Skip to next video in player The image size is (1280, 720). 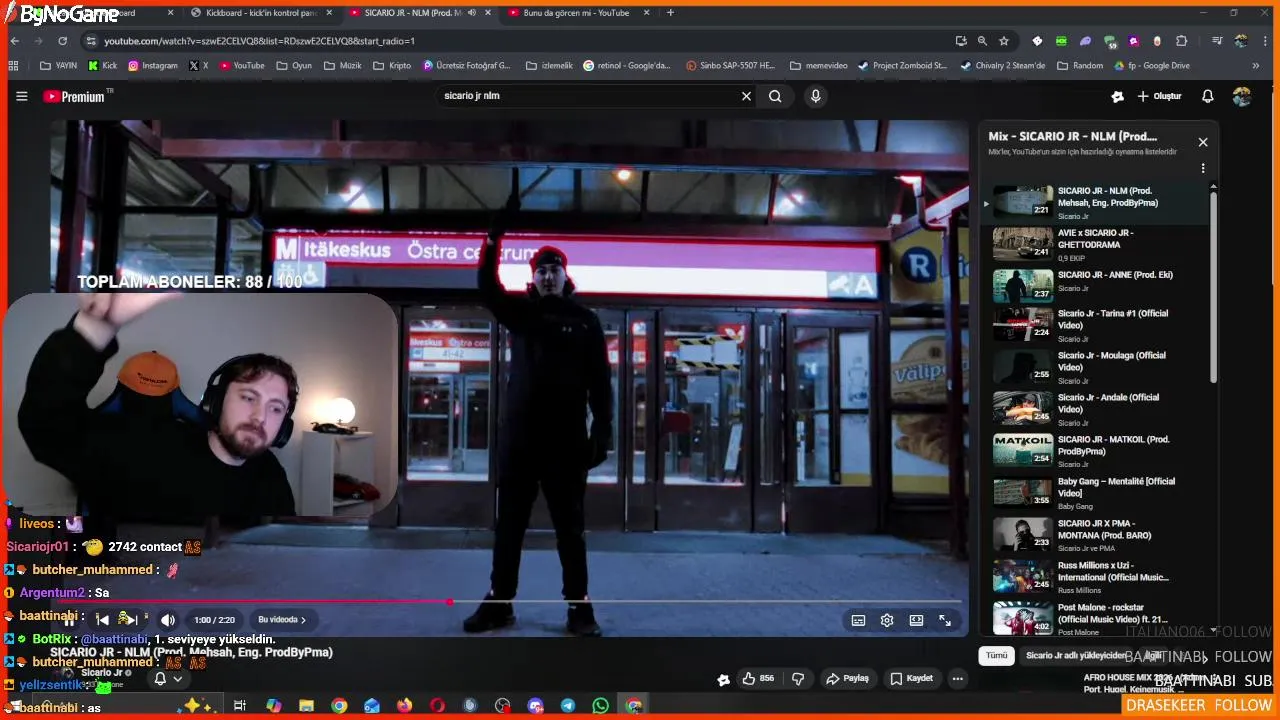tap(131, 620)
